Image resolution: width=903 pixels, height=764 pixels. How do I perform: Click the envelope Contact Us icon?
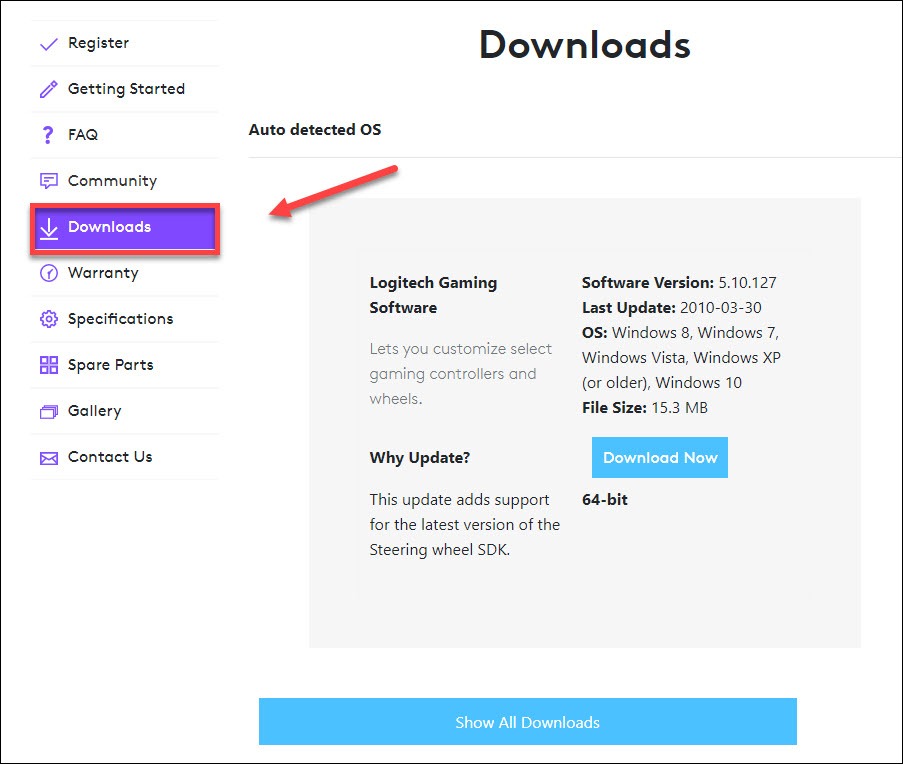pos(48,458)
